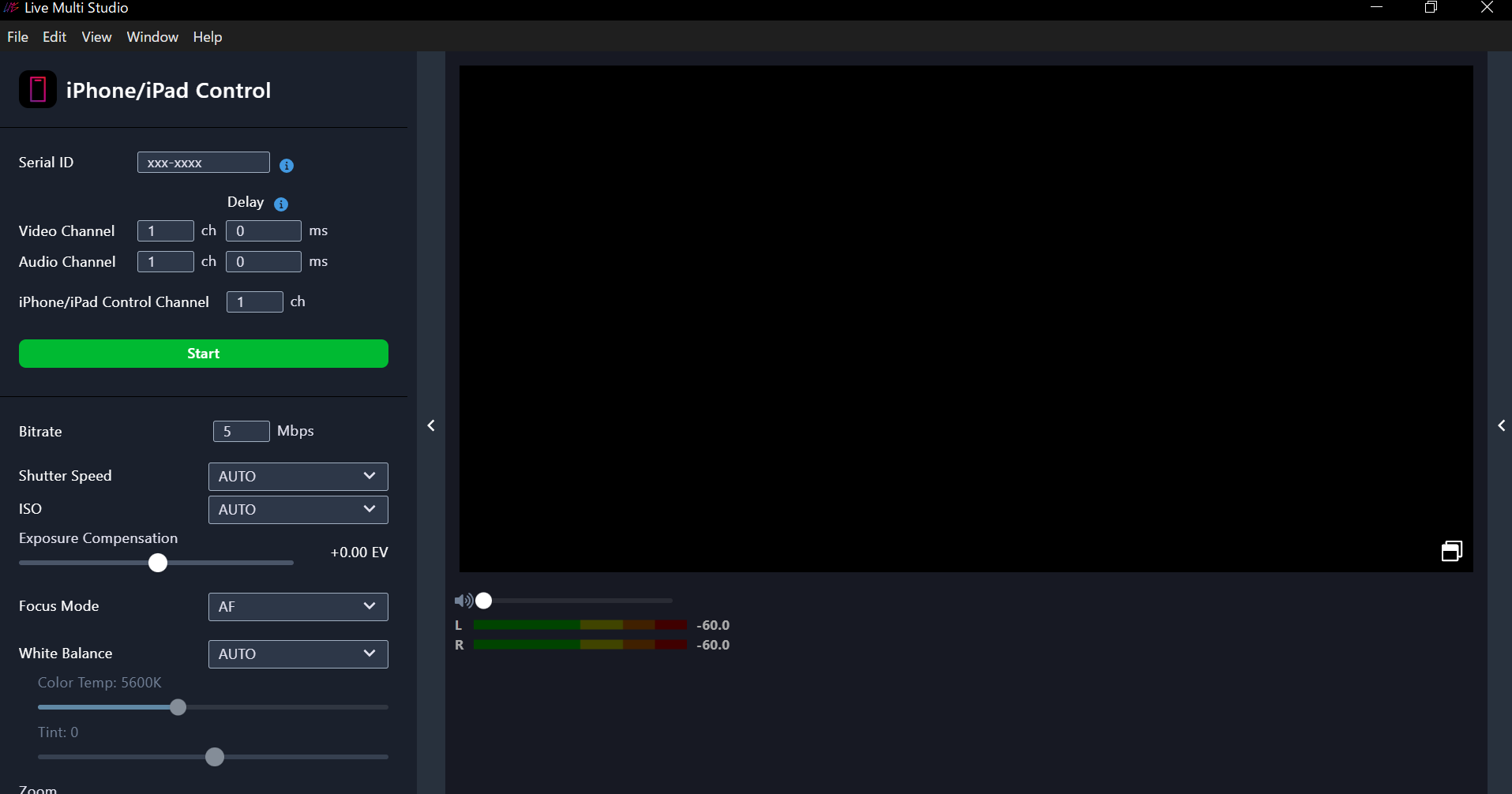
Task: Open the Edit menu
Action: click(x=54, y=37)
